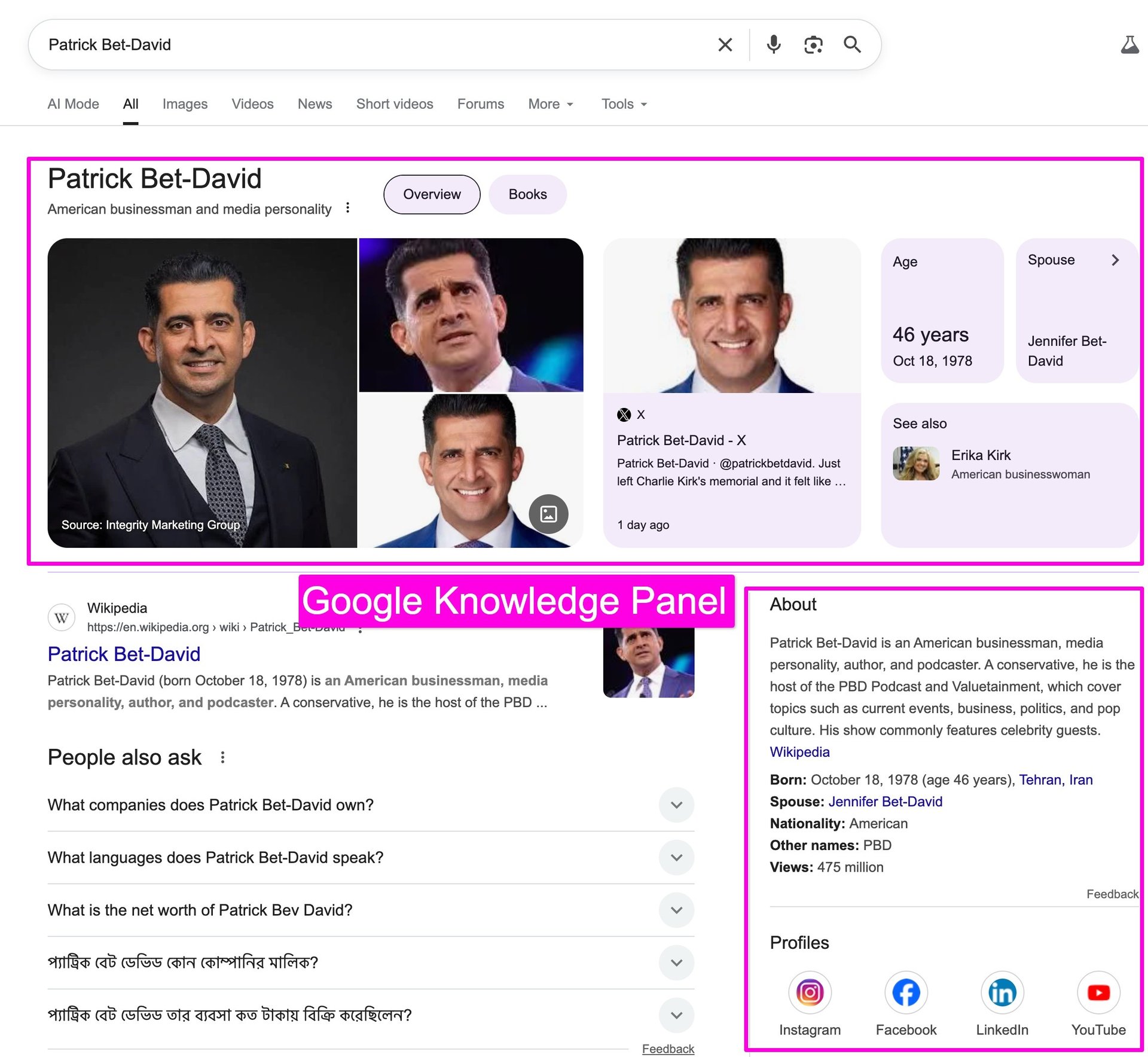Open Google Lens image search icon
The image size is (1148, 1057).
coord(813,45)
